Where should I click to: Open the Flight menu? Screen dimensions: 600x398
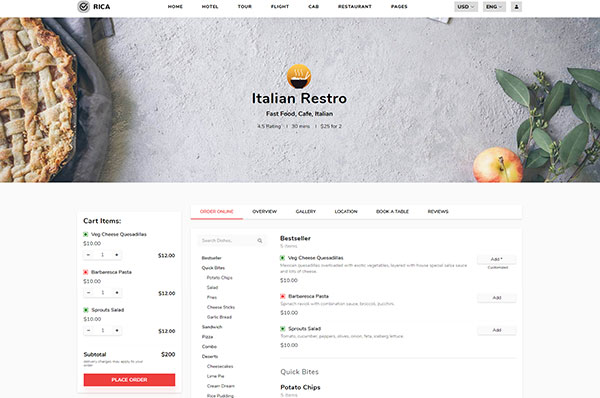tap(280, 7)
